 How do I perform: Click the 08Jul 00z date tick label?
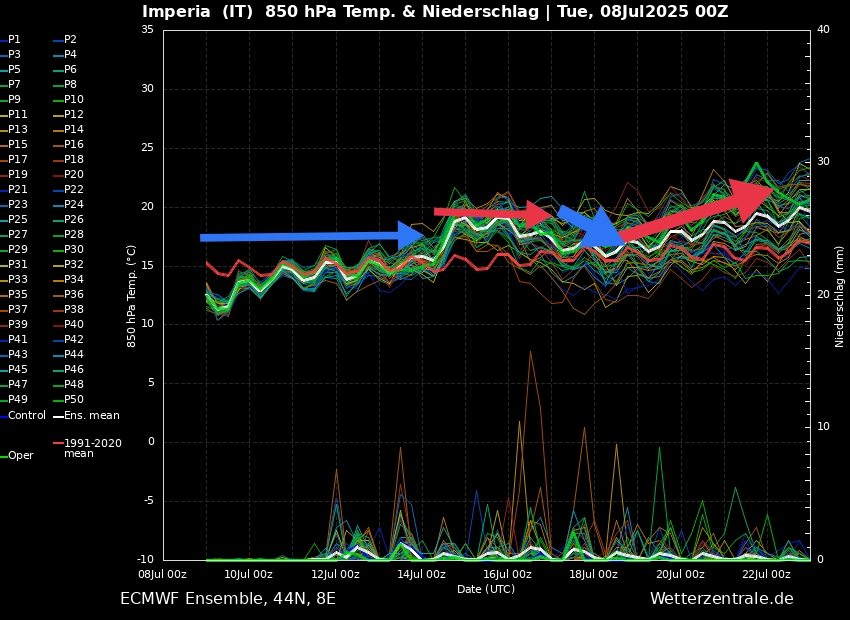162,574
